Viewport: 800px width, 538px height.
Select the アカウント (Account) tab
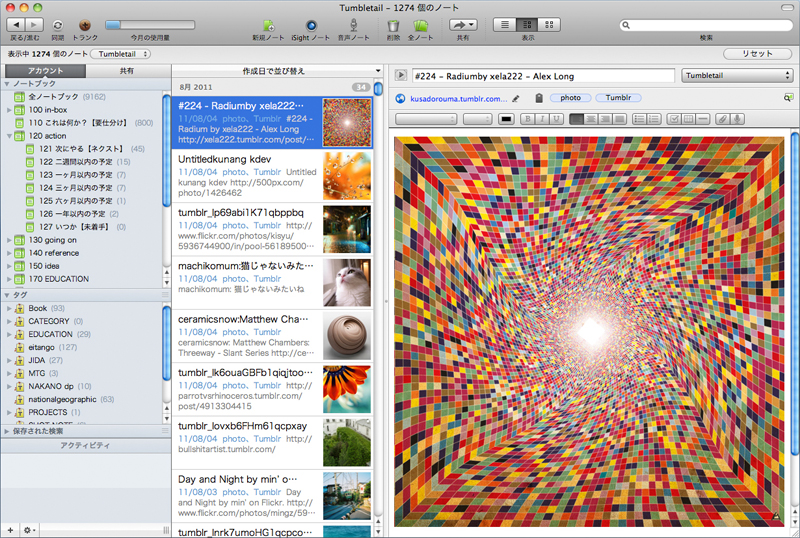pyautogui.click(x=46, y=71)
